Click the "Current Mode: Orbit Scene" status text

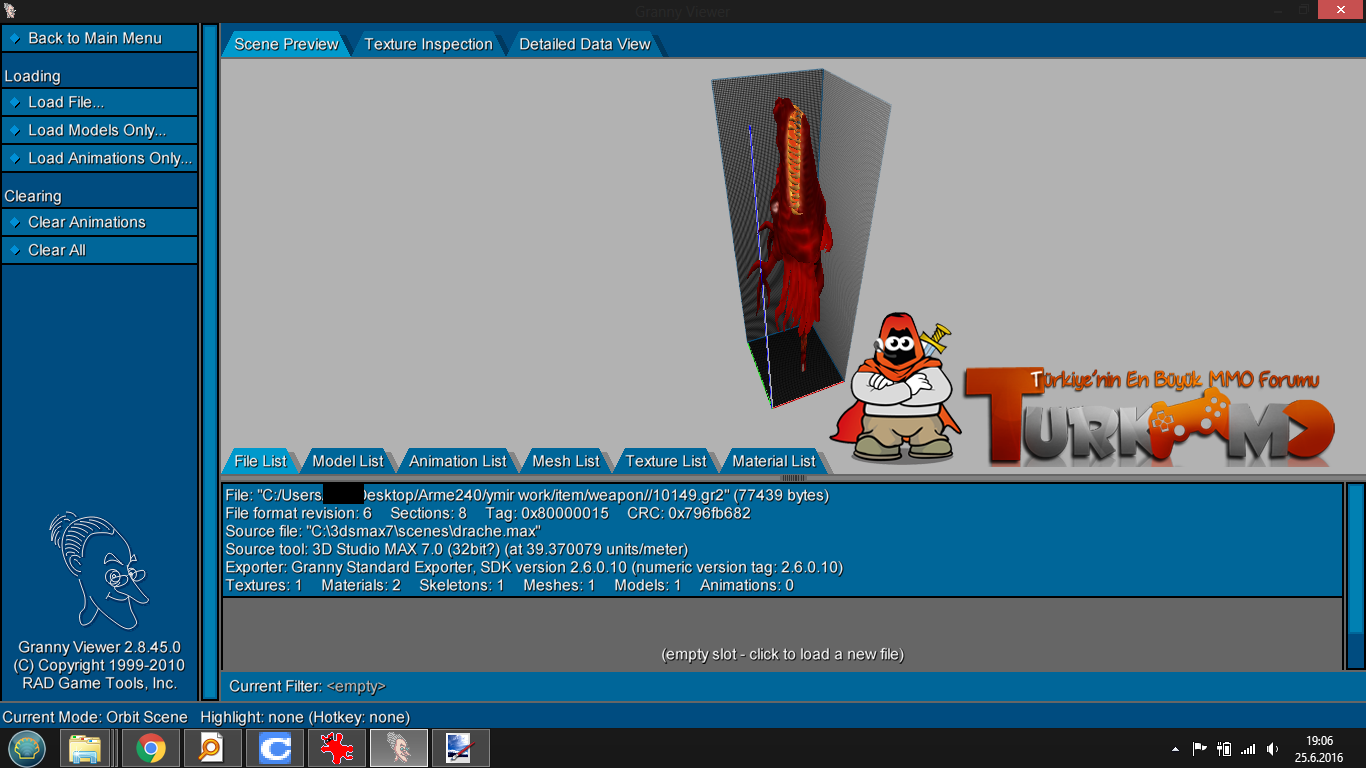(95, 717)
